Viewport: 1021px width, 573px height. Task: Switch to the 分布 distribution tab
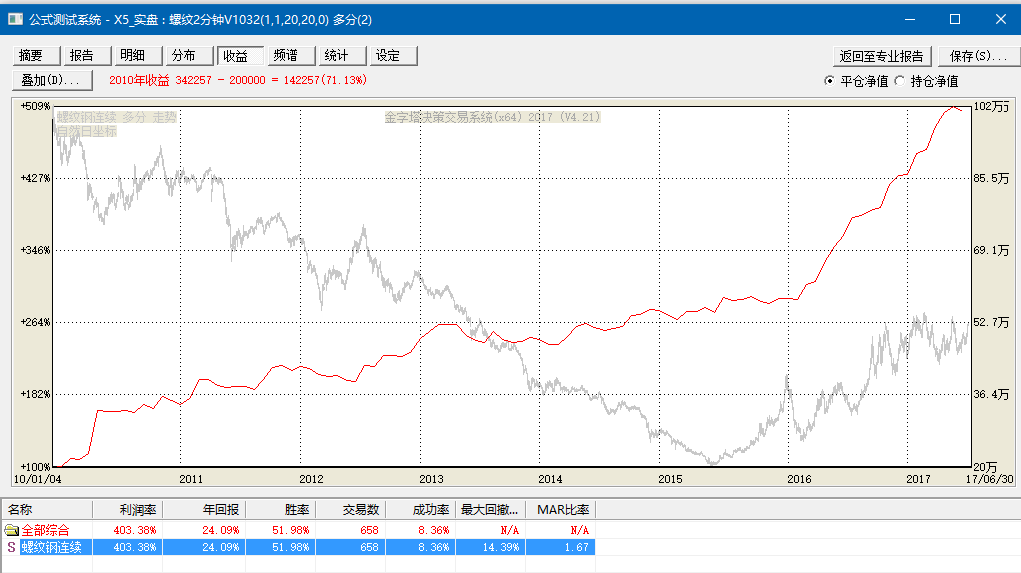189,56
